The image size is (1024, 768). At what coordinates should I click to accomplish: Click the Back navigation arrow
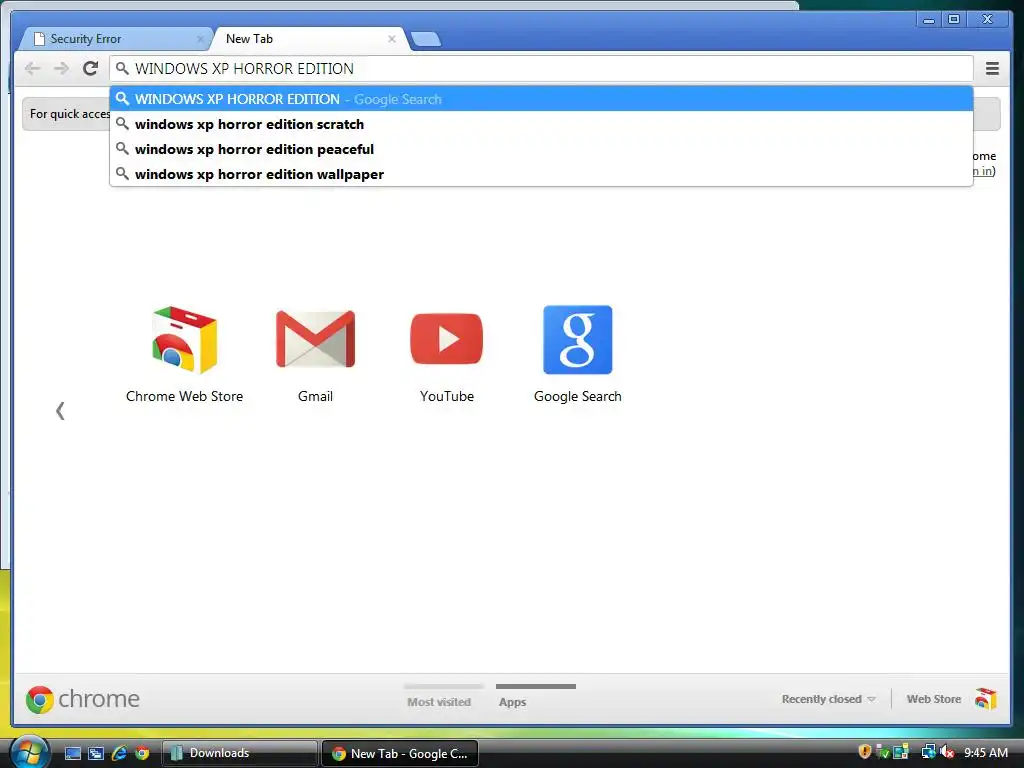pyautogui.click(x=32, y=69)
